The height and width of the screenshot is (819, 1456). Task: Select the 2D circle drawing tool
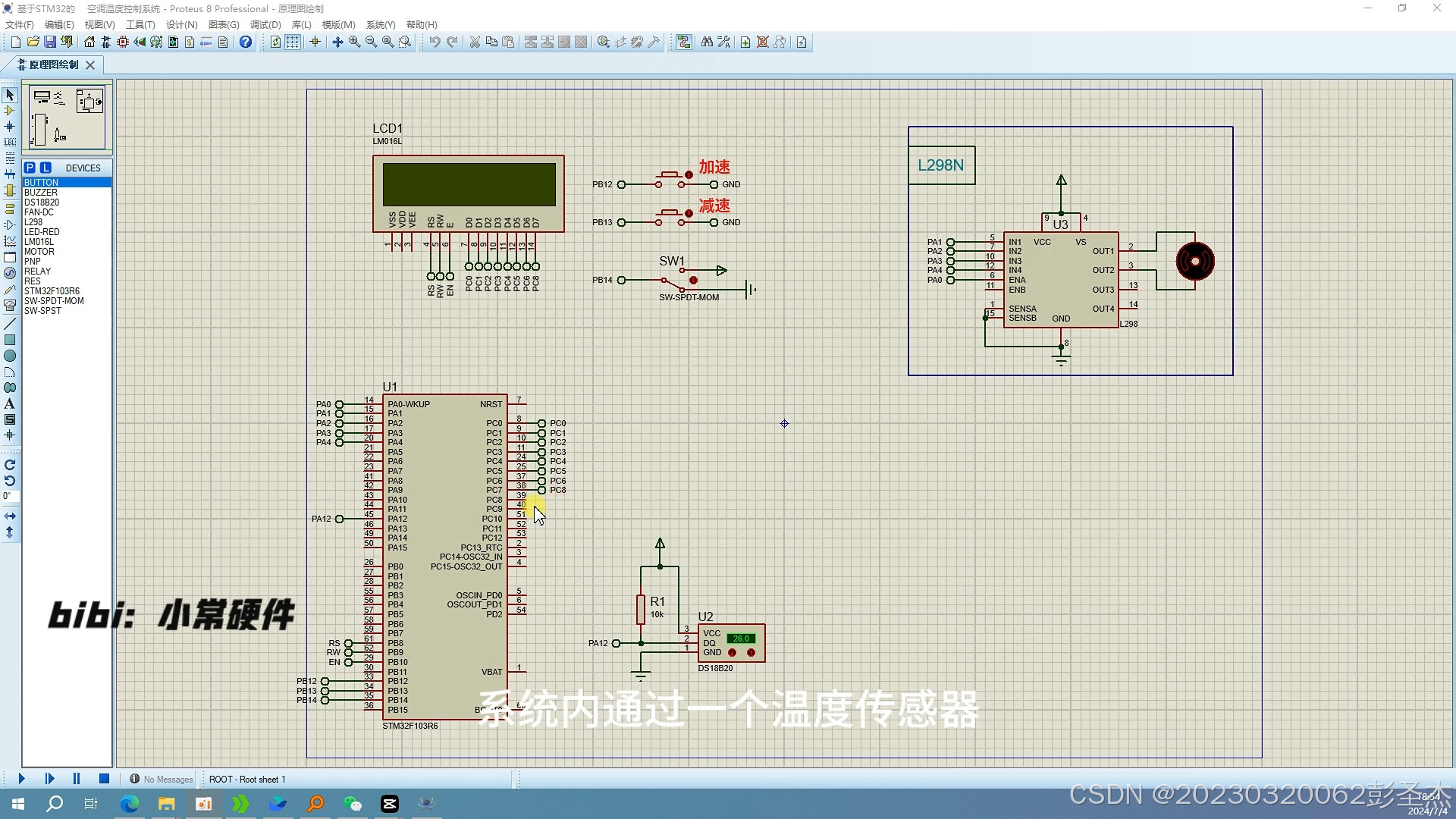(10, 356)
